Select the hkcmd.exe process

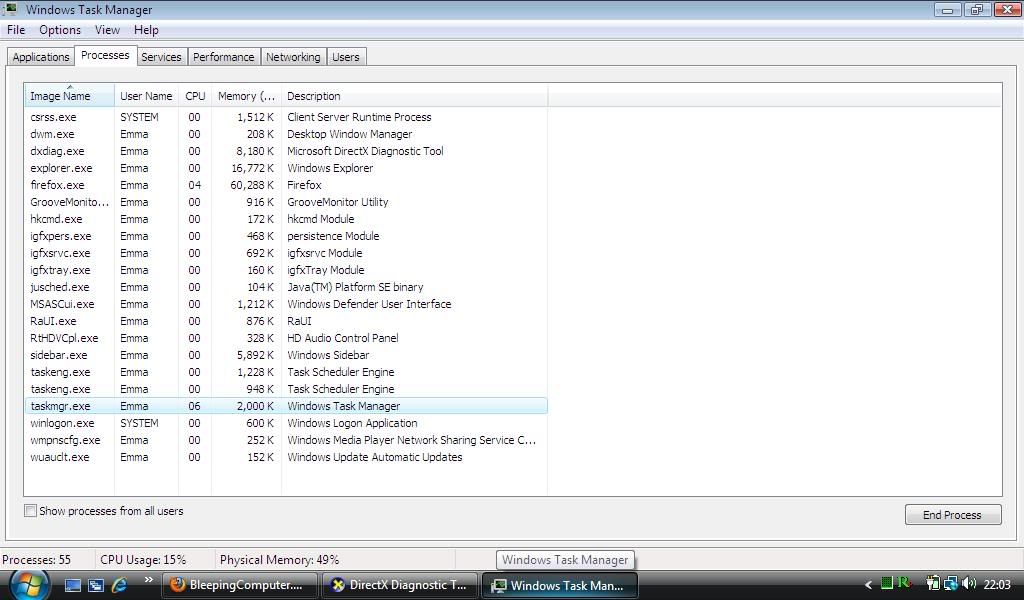point(286,219)
